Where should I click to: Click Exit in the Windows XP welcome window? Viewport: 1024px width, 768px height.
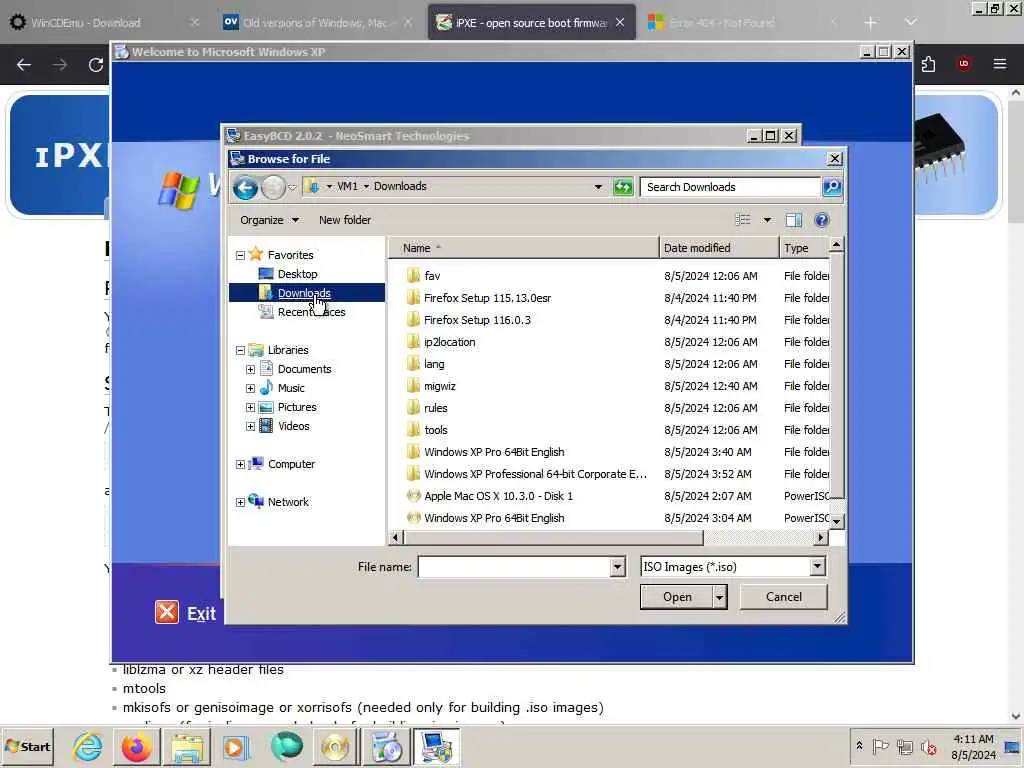pyautogui.click(x=186, y=613)
